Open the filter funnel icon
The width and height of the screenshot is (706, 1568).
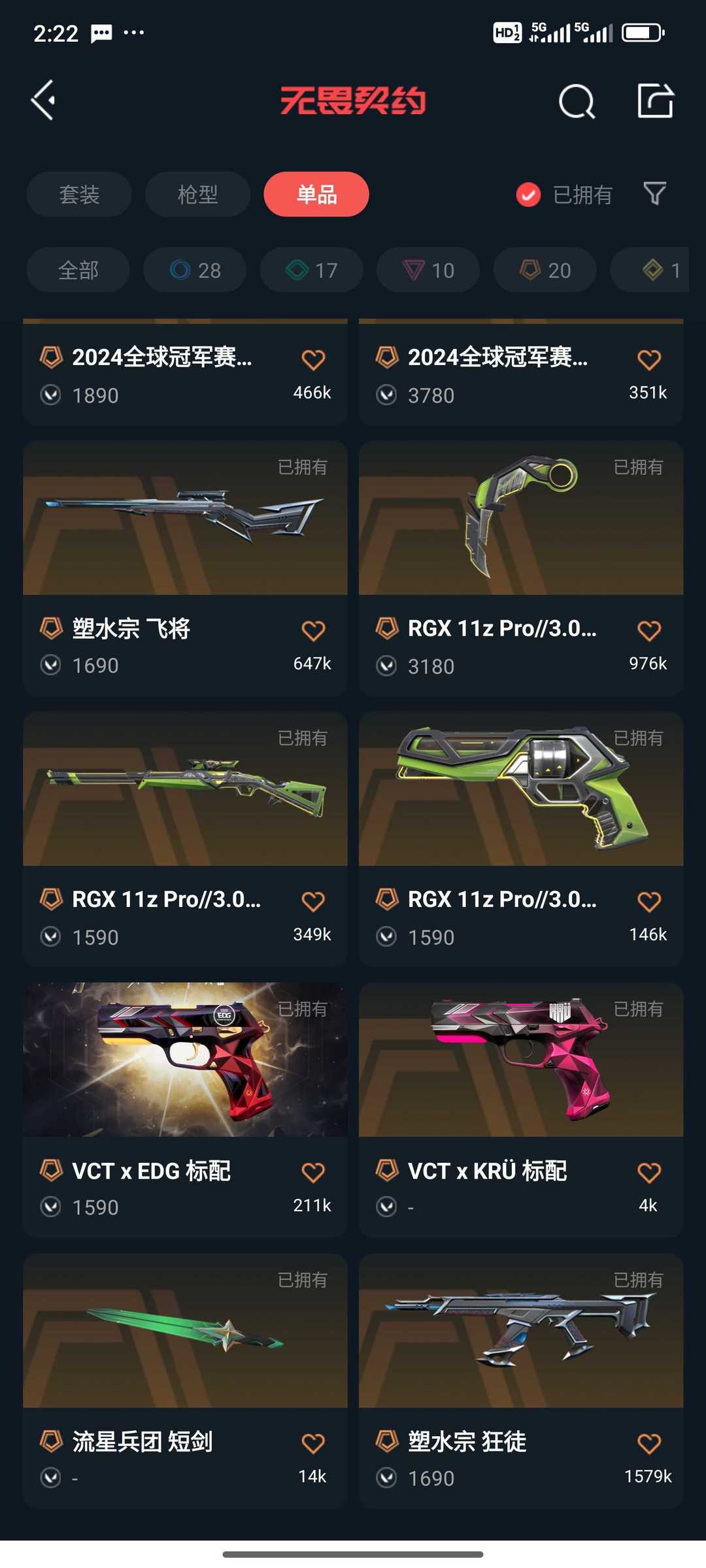654,193
